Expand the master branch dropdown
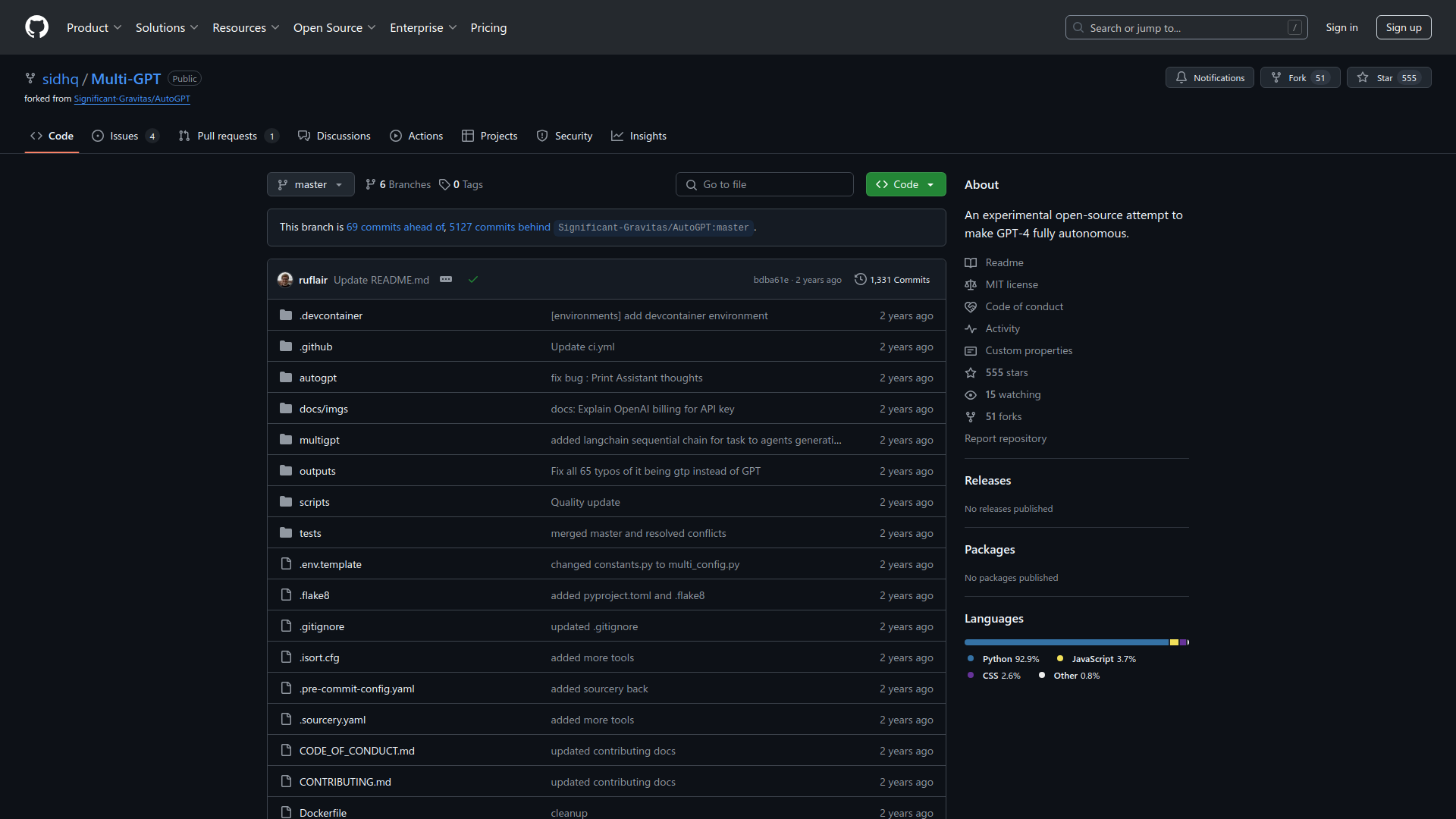 coord(339,184)
